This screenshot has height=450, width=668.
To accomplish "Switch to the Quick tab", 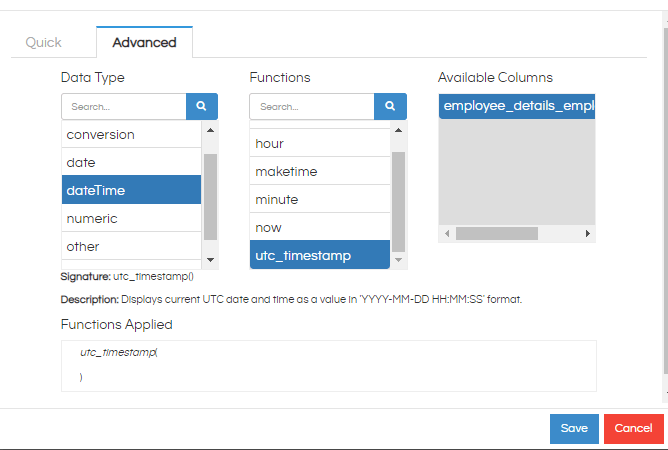I will (x=43, y=42).
